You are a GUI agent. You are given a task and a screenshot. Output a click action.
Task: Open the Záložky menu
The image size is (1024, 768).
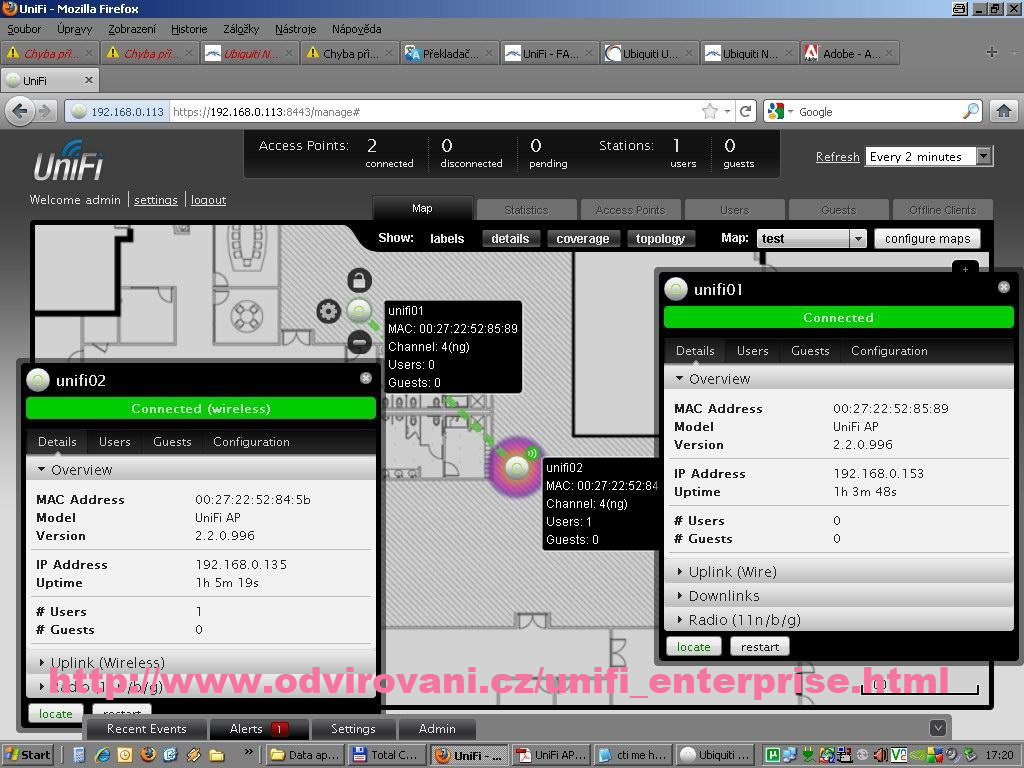pos(241,29)
